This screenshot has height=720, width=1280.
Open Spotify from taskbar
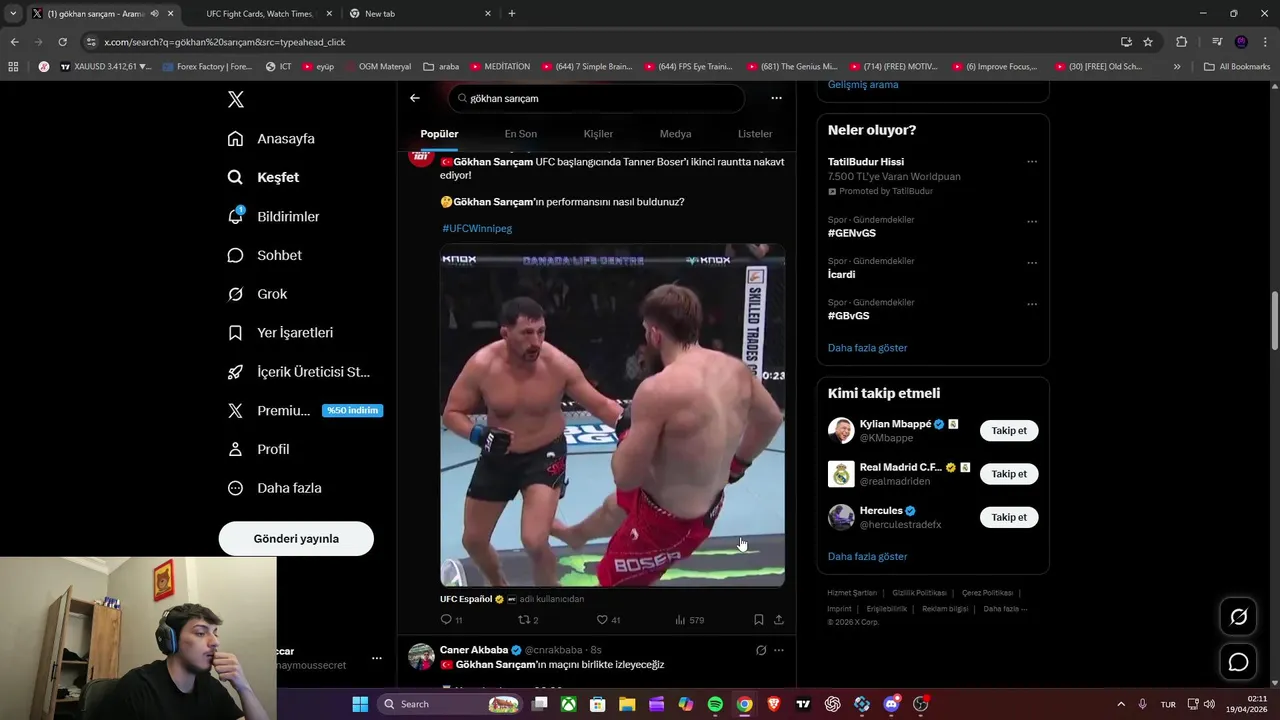(715, 704)
